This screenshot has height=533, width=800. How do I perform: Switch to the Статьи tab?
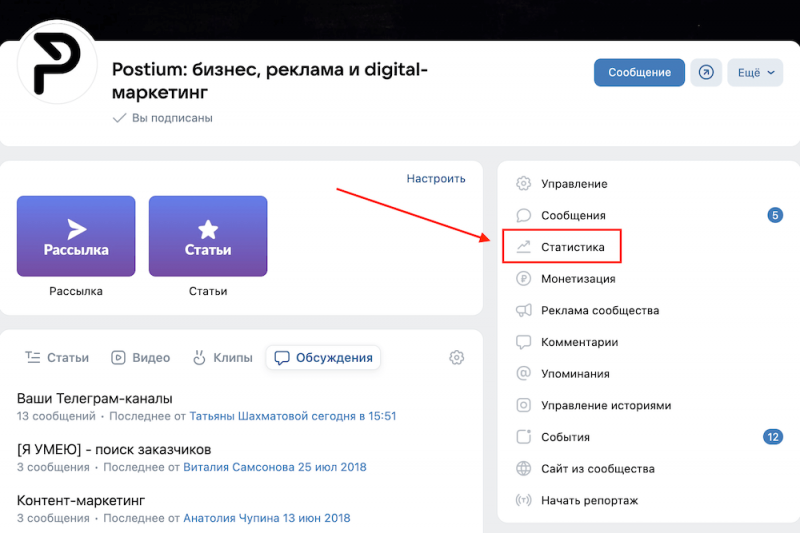(x=57, y=357)
